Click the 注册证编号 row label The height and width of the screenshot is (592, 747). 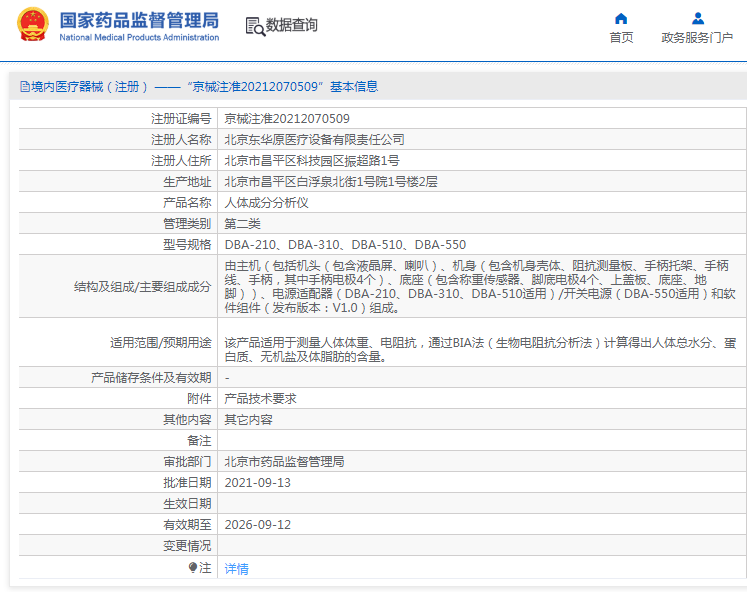(x=181, y=119)
